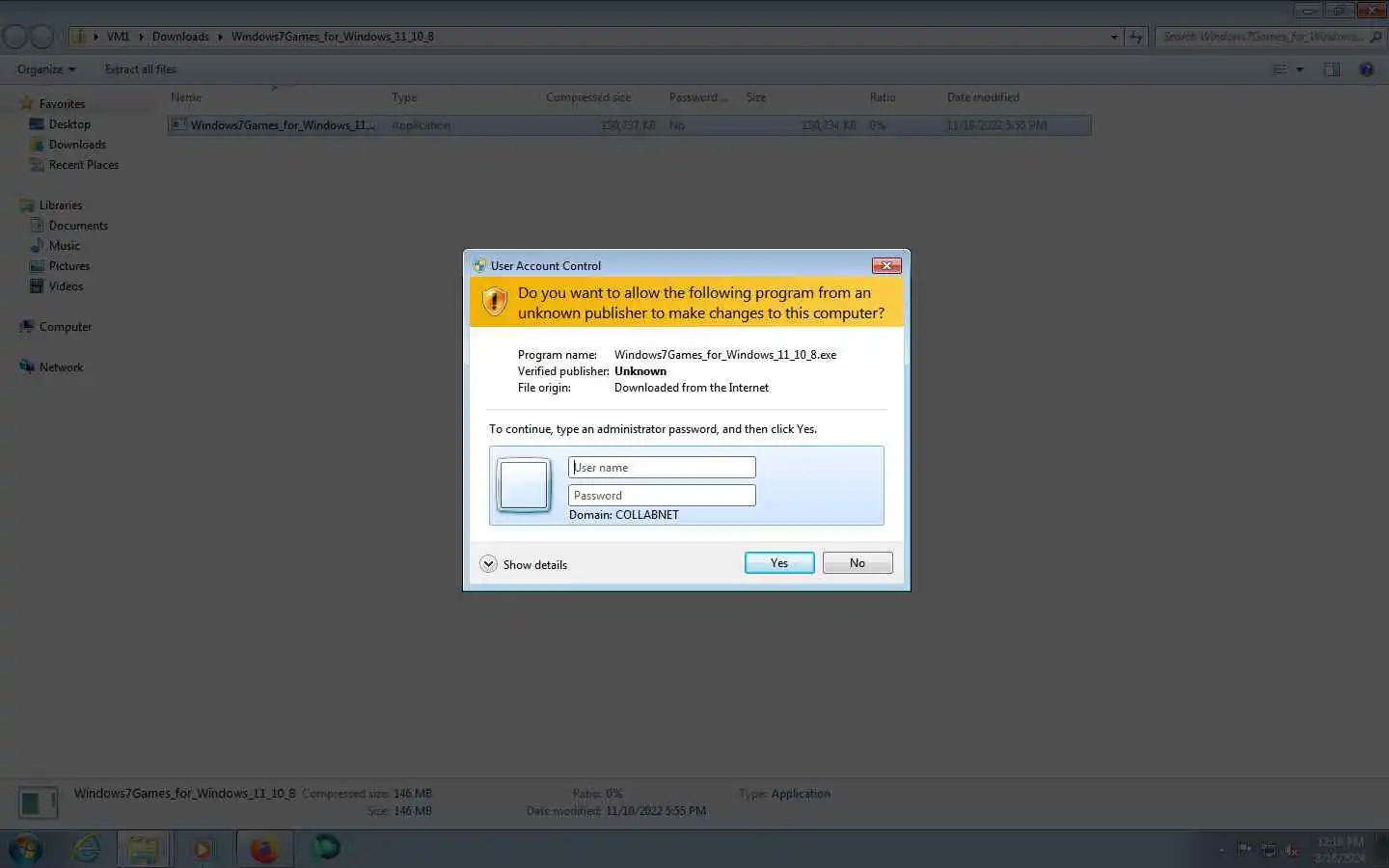Change view icon in Explorer toolbar
The image size is (1389, 868).
1279,69
